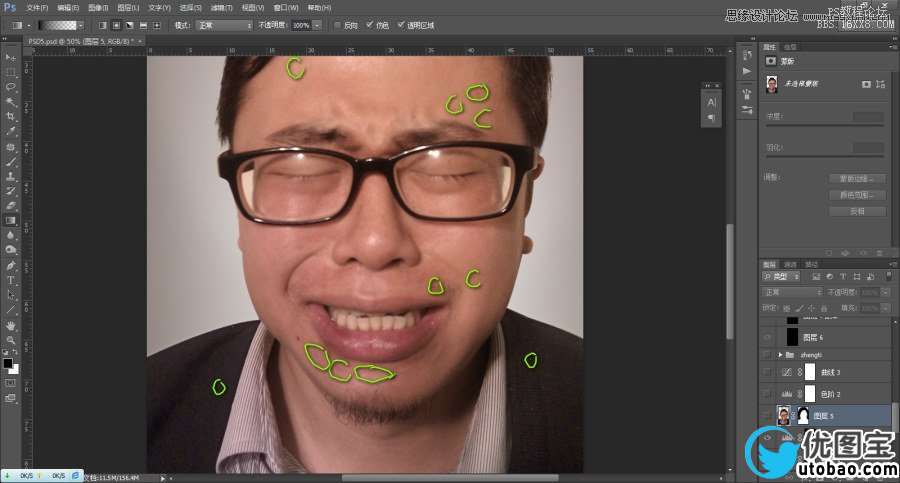Open the layer filter type dropdown
The image size is (900, 483).
click(782, 277)
